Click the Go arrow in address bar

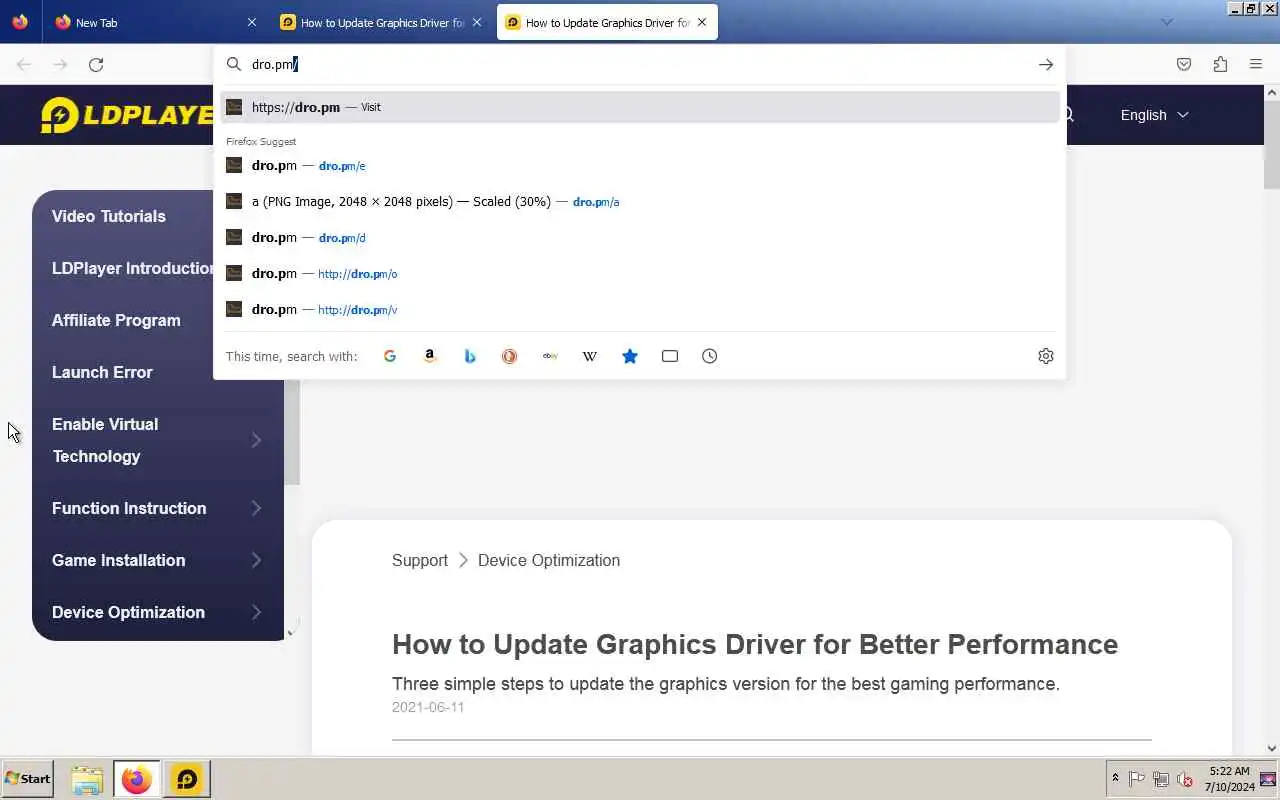[x=1046, y=65]
